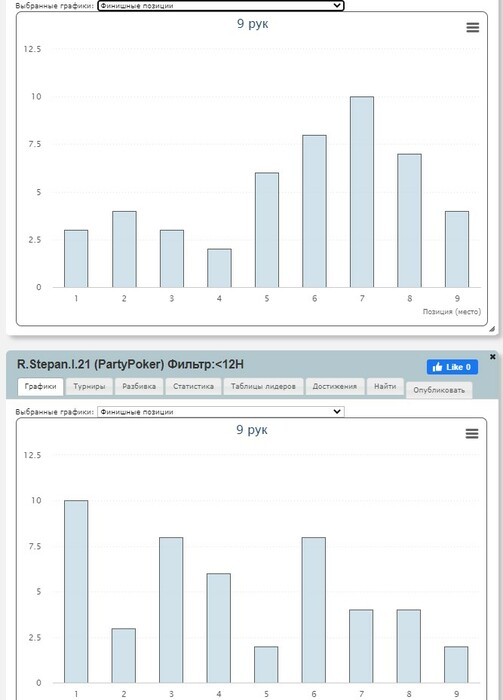Click the Опубликовать button
The width and height of the screenshot is (503, 700).
tap(439, 390)
